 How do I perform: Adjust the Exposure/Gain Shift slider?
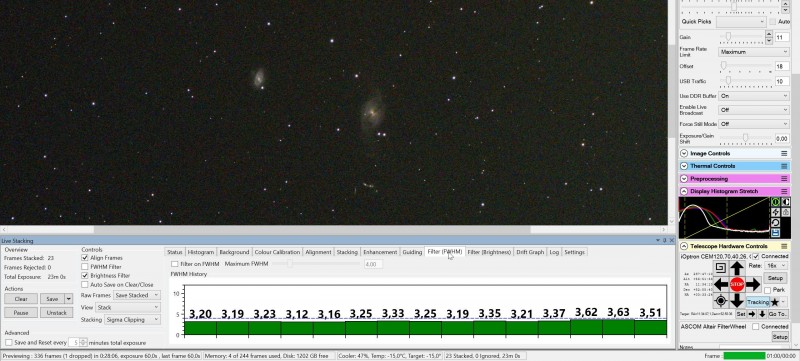point(745,138)
